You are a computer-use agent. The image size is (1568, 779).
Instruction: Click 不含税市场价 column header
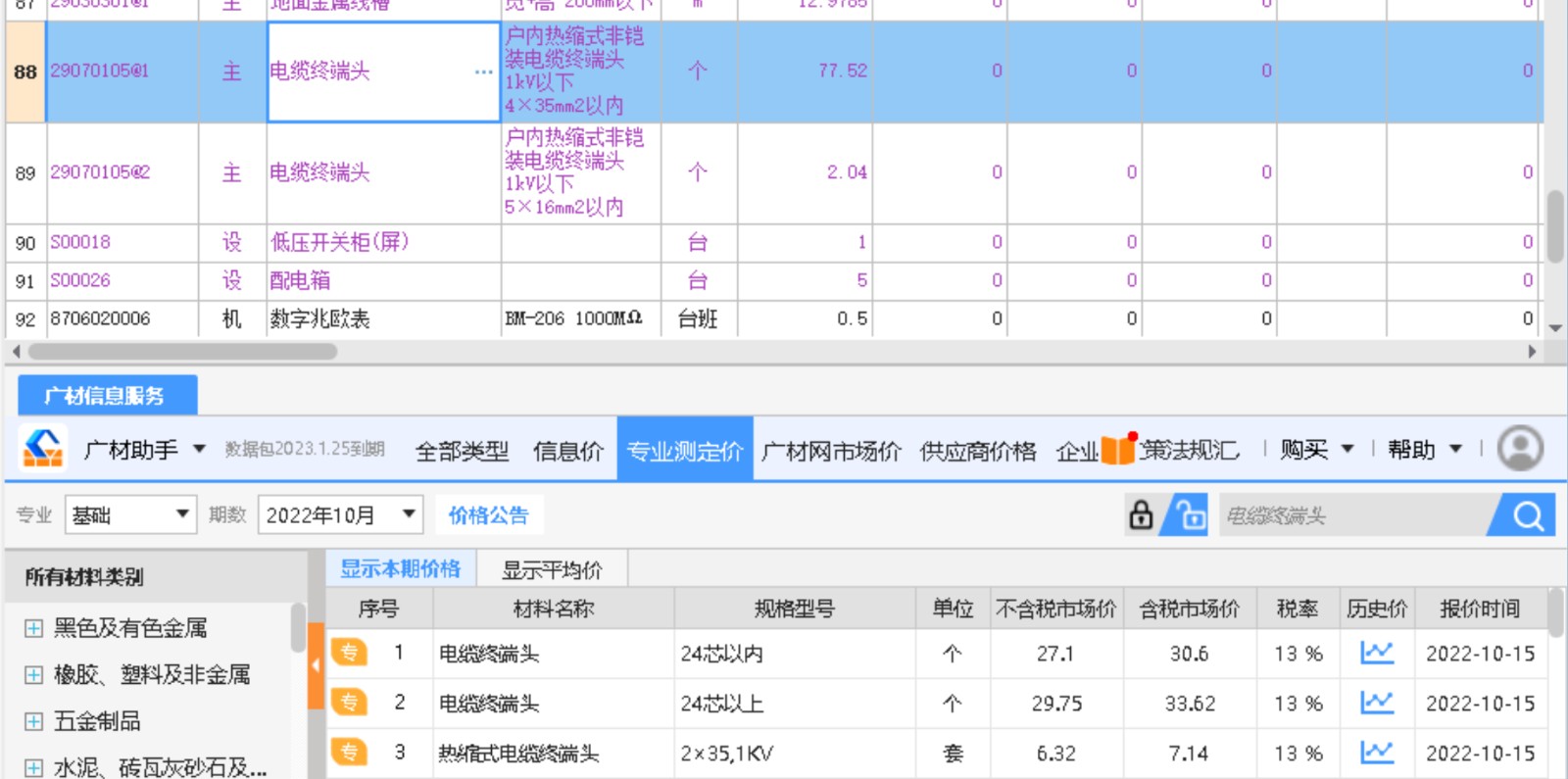(1056, 609)
